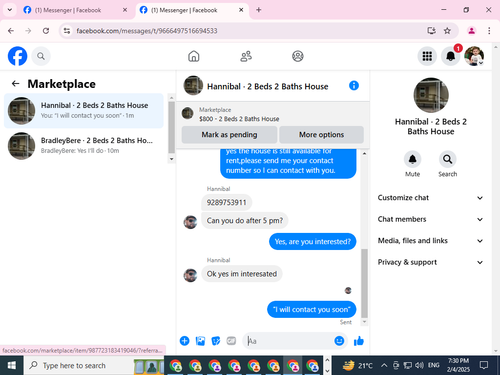This screenshot has height=375, width=500.
Task: Open Chrome three-dot menu
Action: 489,31
